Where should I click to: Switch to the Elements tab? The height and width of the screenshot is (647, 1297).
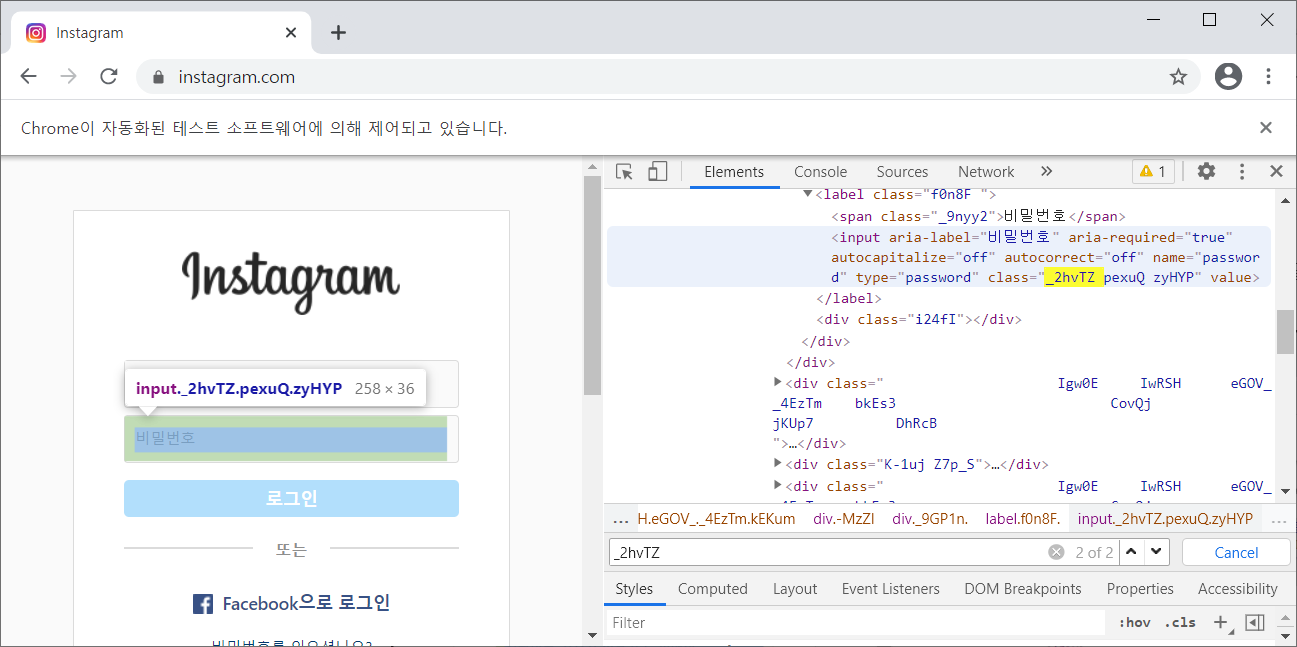(734, 172)
